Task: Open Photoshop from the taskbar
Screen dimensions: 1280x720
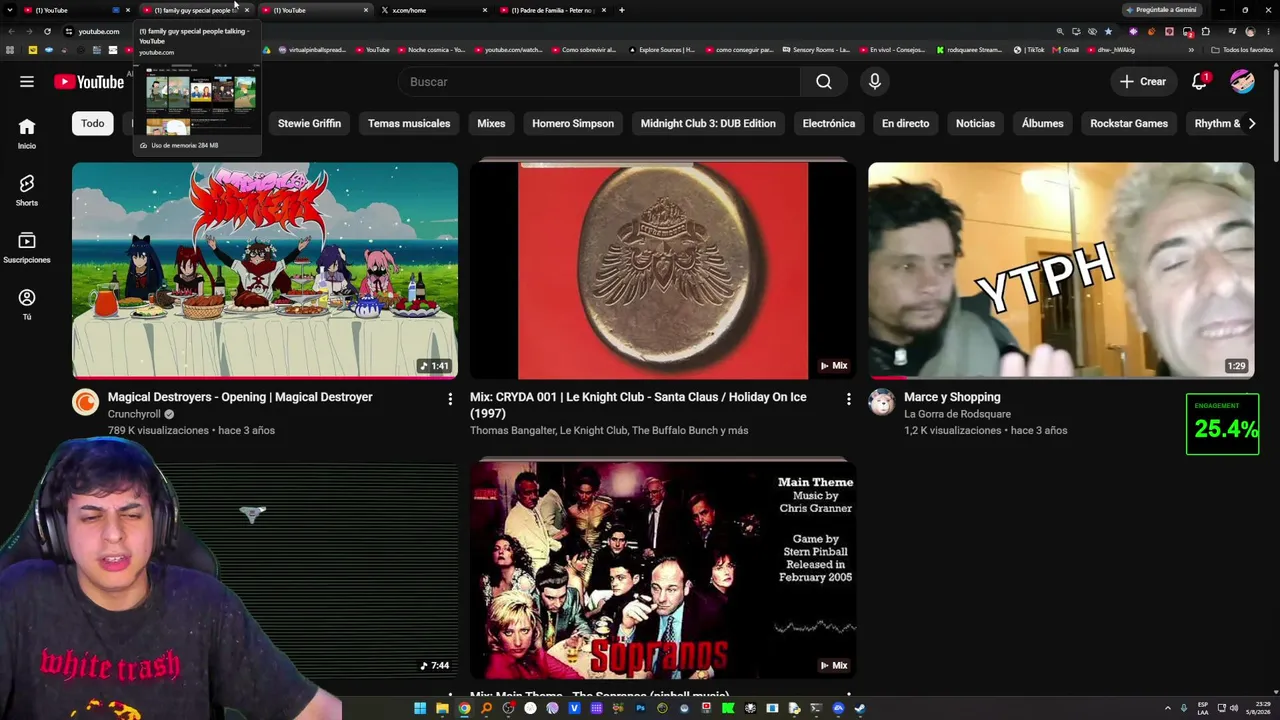Action: point(640,709)
